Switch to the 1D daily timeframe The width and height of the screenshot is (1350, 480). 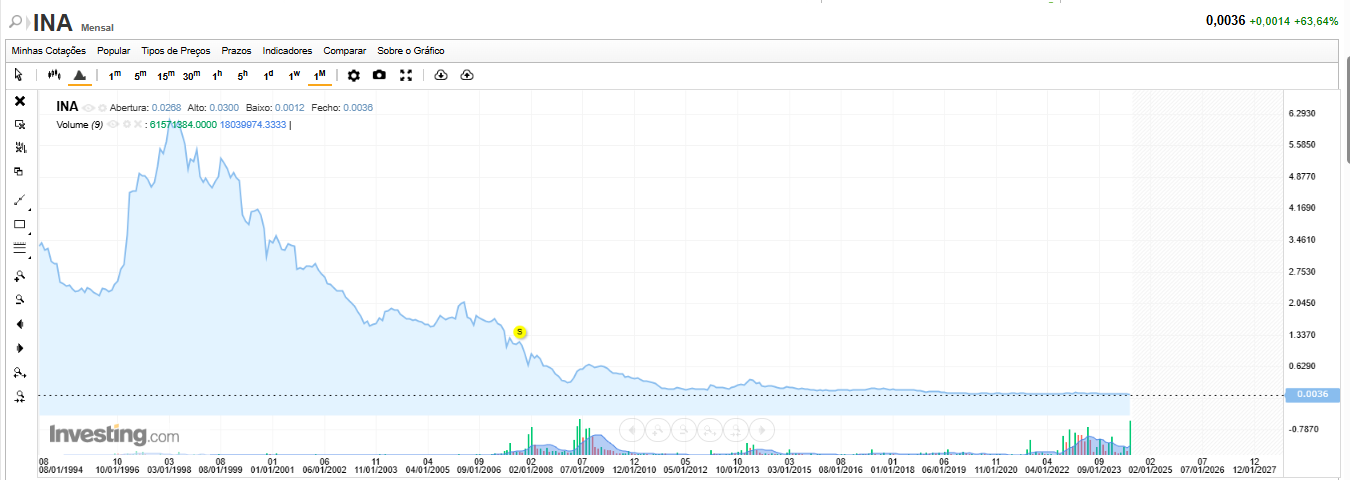[268, 75]
